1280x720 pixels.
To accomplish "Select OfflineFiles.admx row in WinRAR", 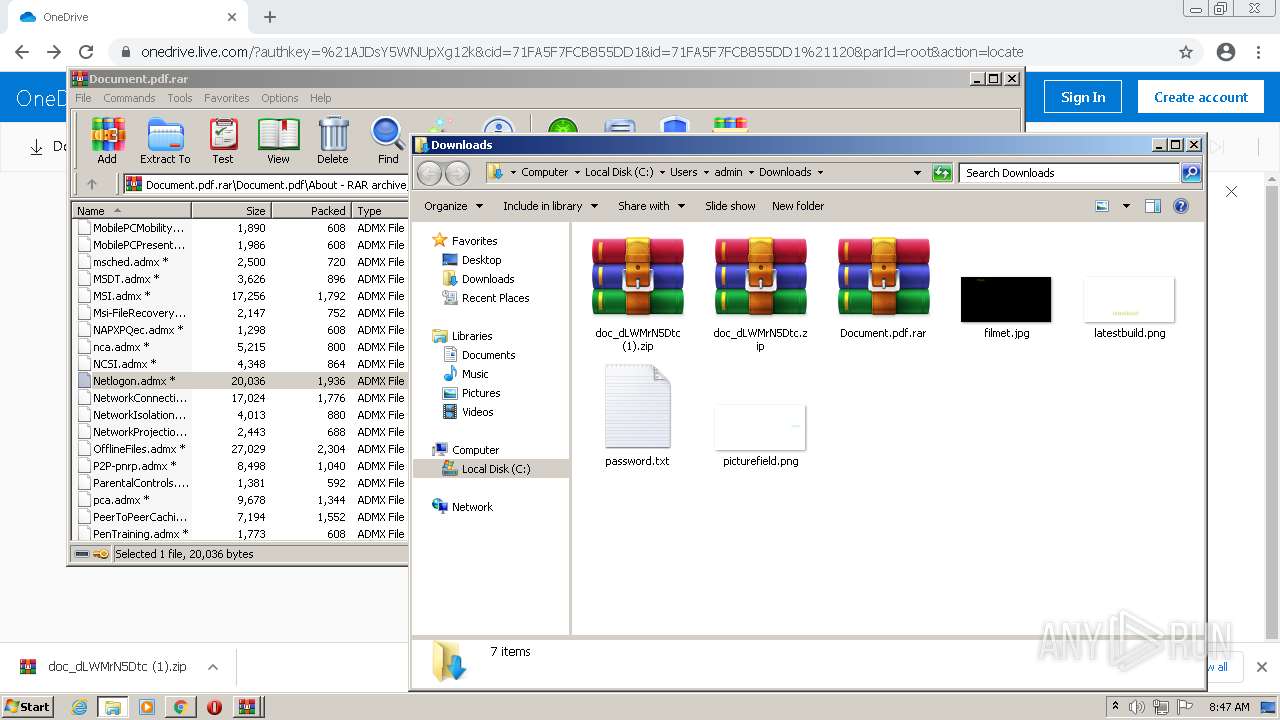I will point(240,449).
